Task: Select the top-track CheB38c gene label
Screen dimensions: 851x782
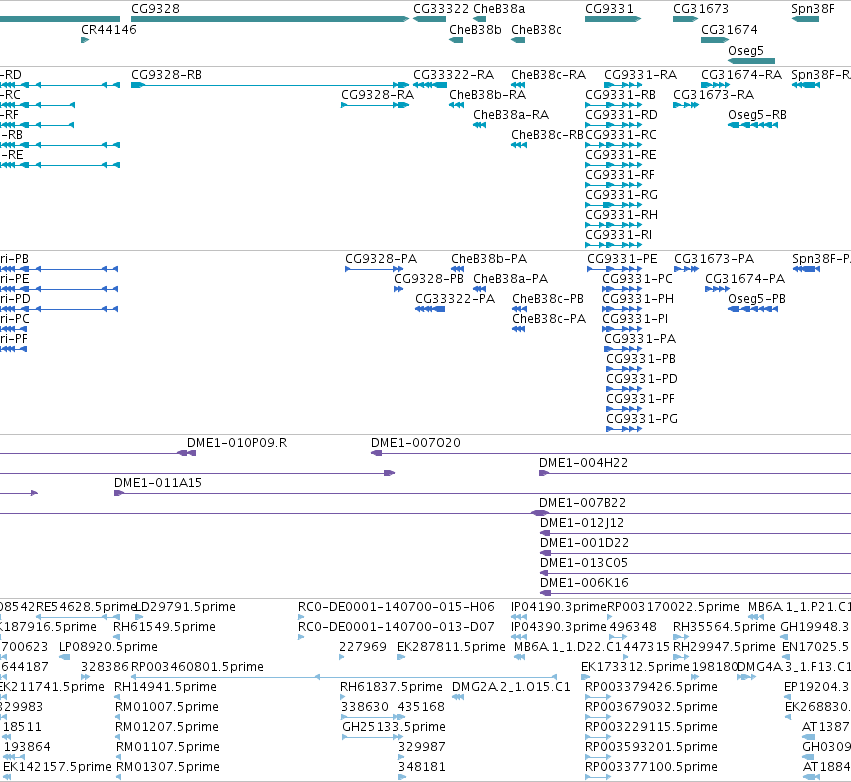Action: pos(536,30)
